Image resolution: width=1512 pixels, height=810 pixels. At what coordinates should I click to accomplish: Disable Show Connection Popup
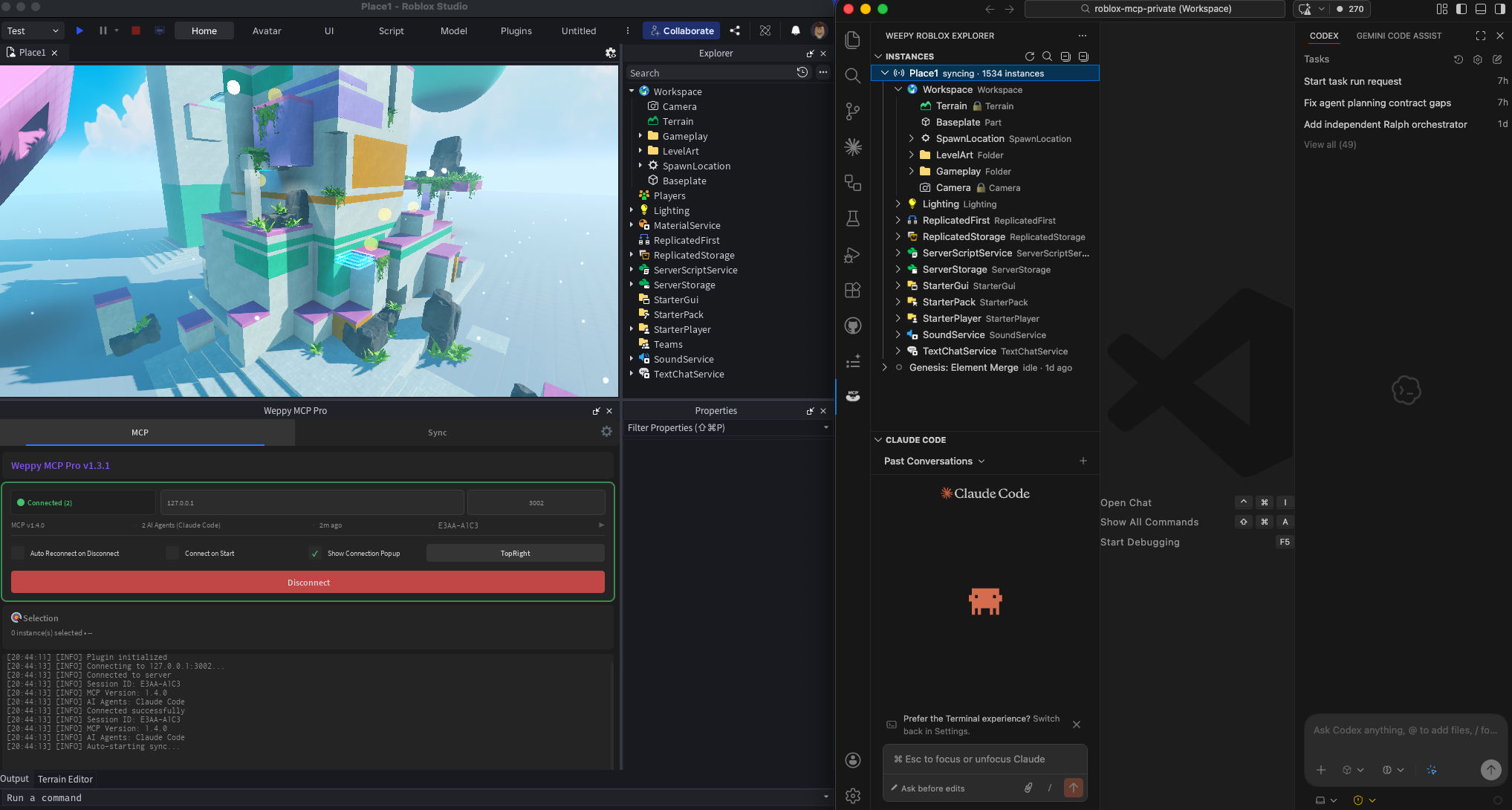coord(315,553)
